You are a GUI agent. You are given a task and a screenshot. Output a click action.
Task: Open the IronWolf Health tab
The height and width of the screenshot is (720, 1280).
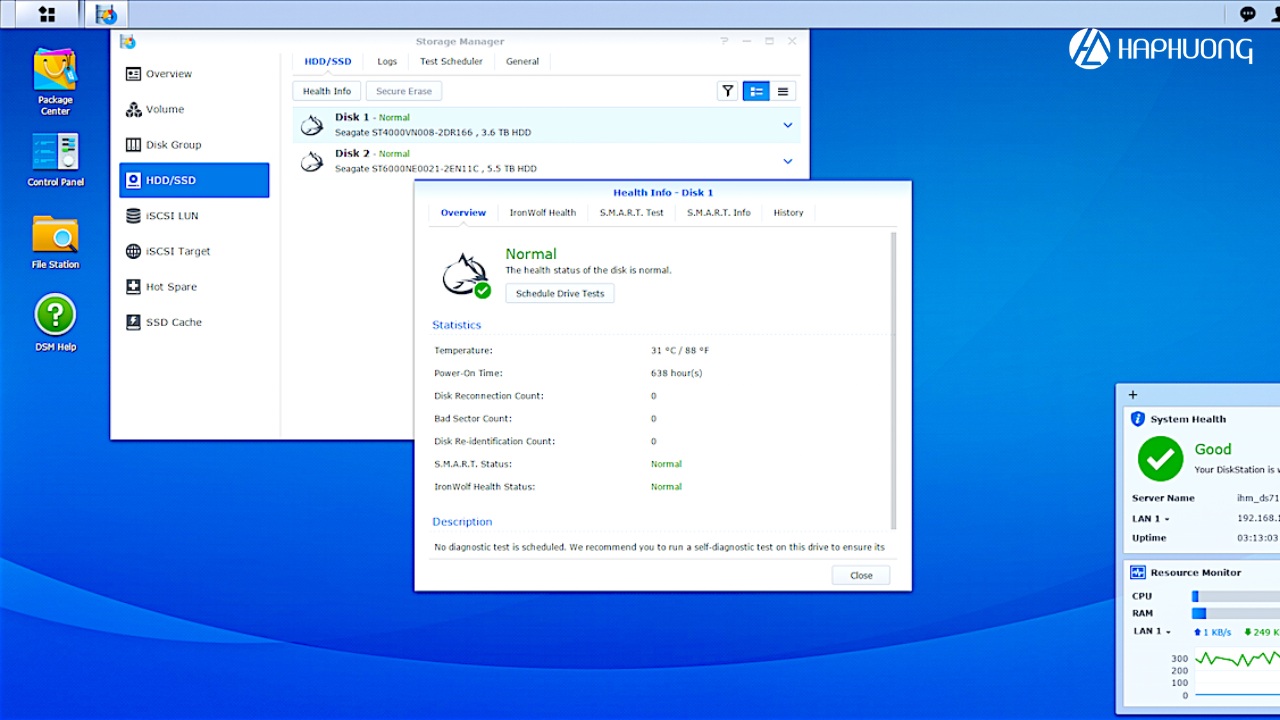point(543,212)
